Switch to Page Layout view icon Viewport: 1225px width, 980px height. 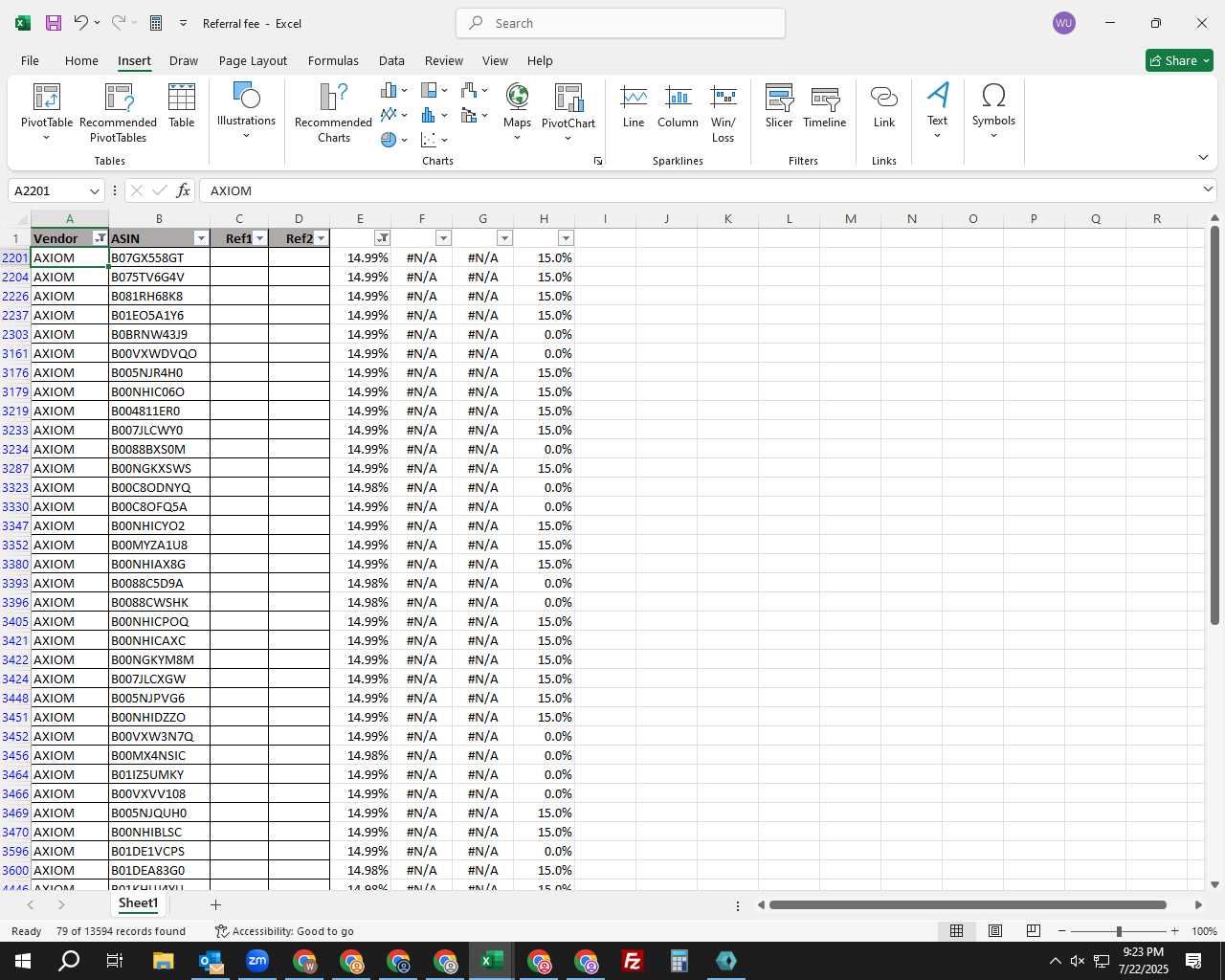point(995,931)
